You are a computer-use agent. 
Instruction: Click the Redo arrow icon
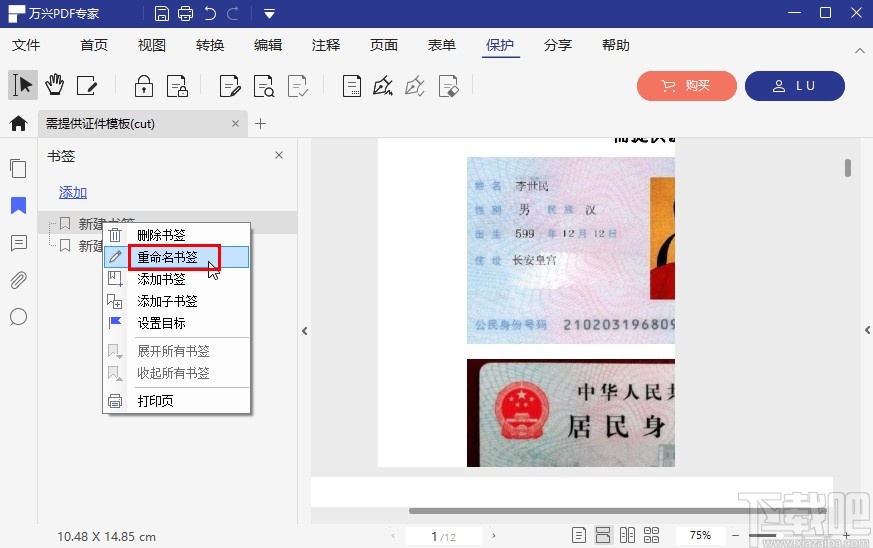coord(233,13)
